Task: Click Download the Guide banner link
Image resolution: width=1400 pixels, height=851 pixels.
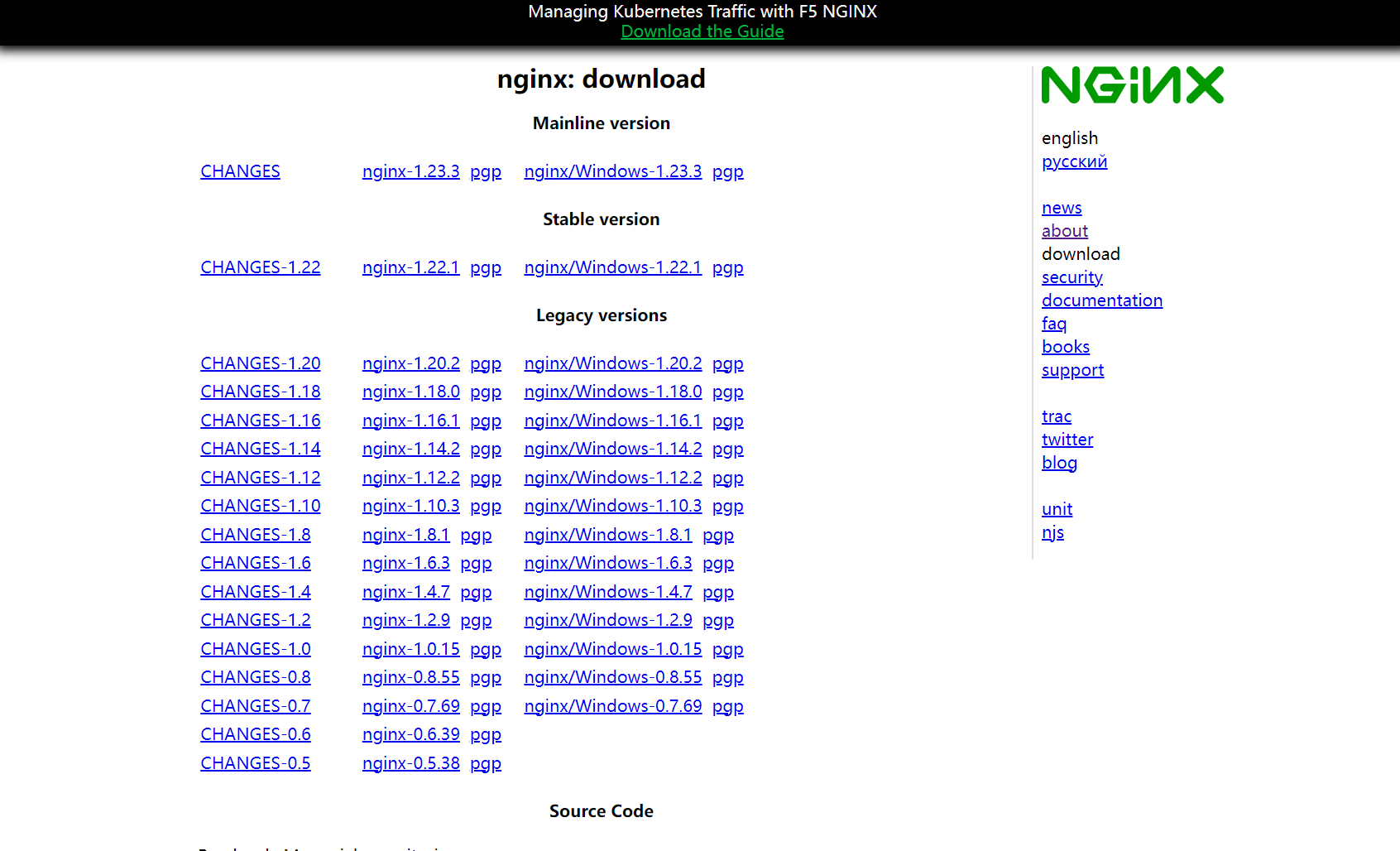Action: [702, 31]
